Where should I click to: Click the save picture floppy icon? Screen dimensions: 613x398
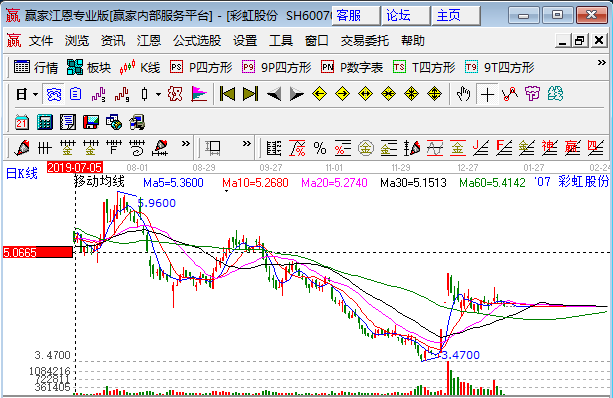91,122
